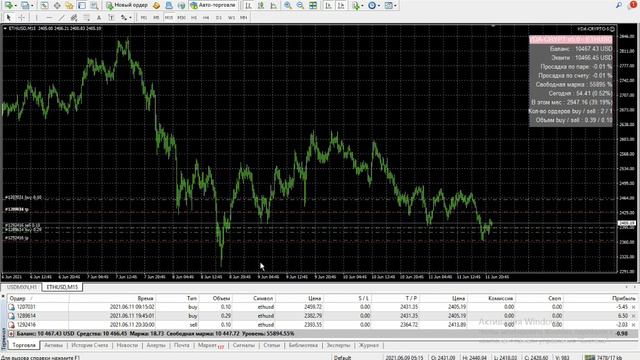Toggle chart auto-scroll icon

[328, 5]
